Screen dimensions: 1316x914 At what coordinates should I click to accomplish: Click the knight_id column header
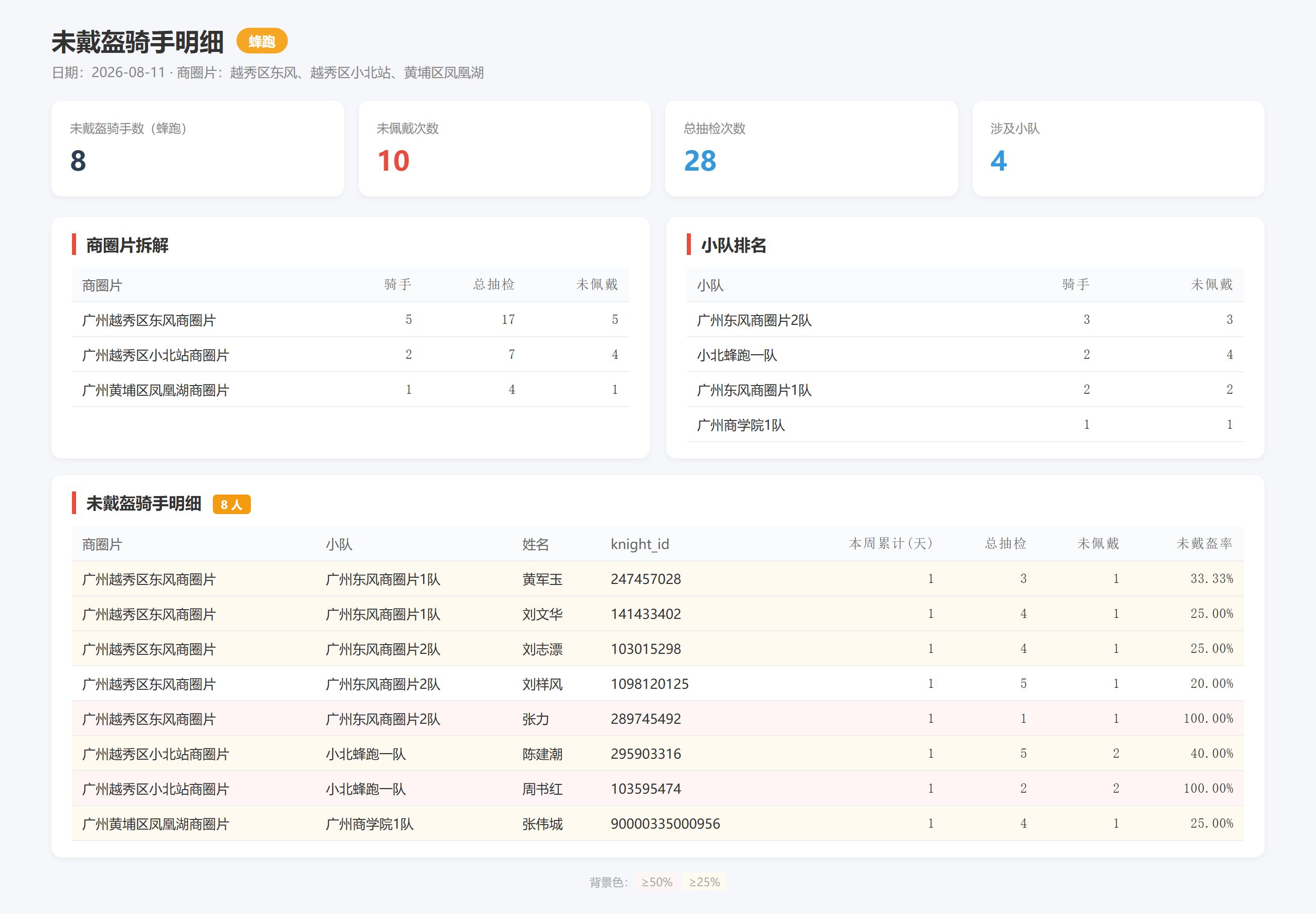639,544
